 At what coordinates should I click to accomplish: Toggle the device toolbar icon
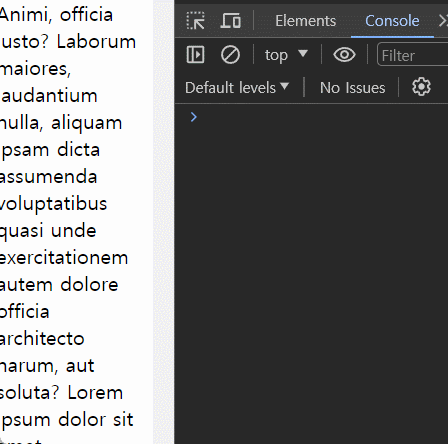point(231,21)
